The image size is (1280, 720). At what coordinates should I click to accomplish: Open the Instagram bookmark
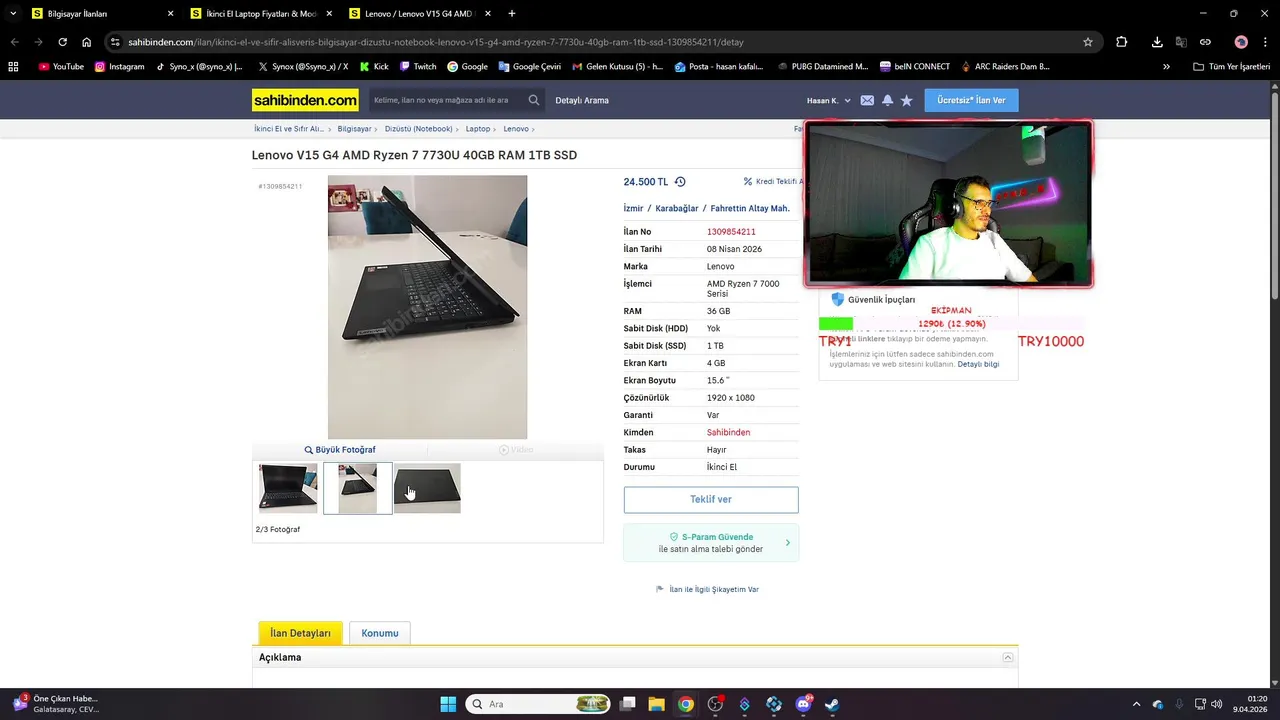pos(119,66)
